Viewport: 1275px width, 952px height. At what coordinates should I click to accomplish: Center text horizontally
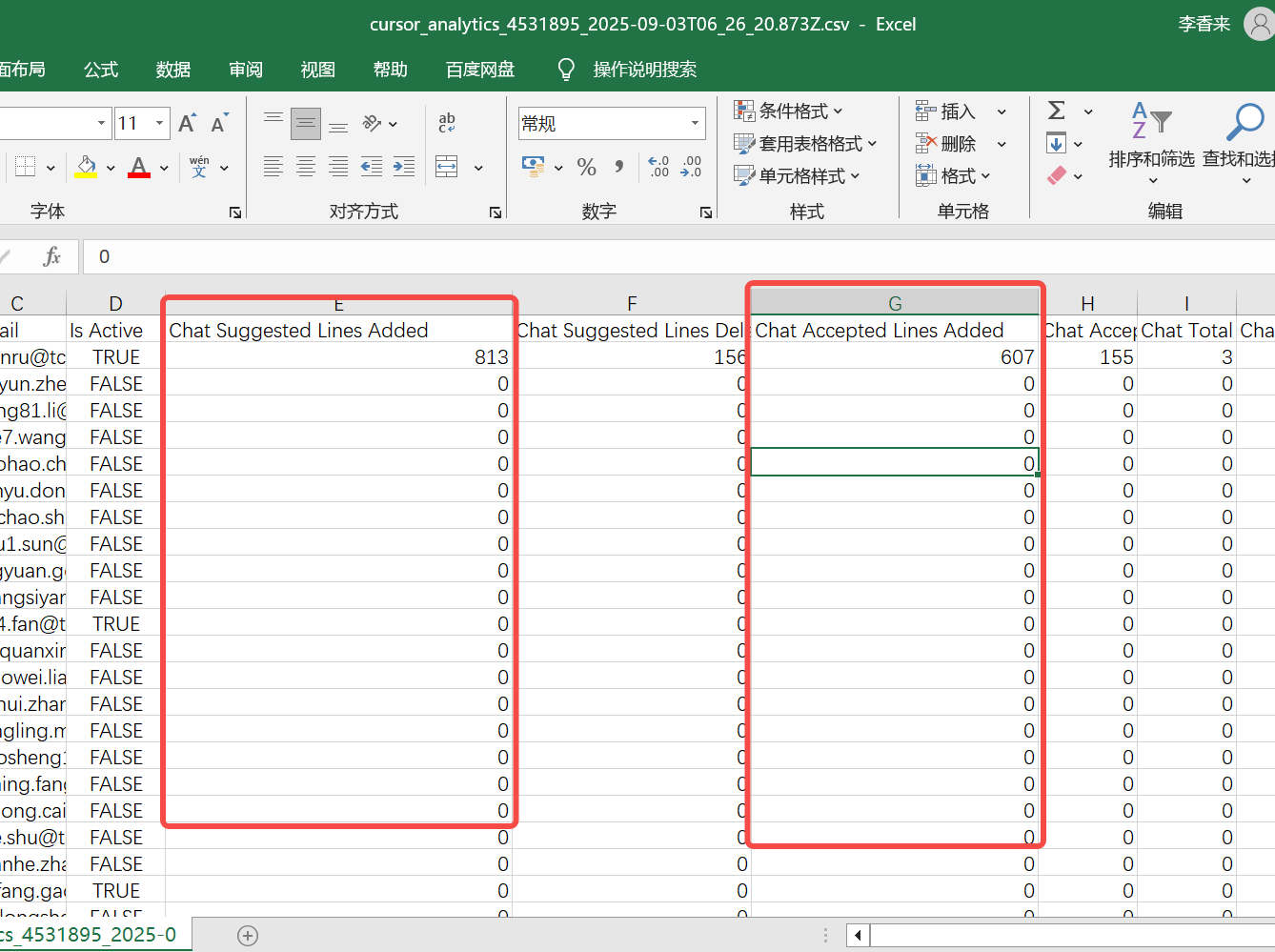click(306, 167)
